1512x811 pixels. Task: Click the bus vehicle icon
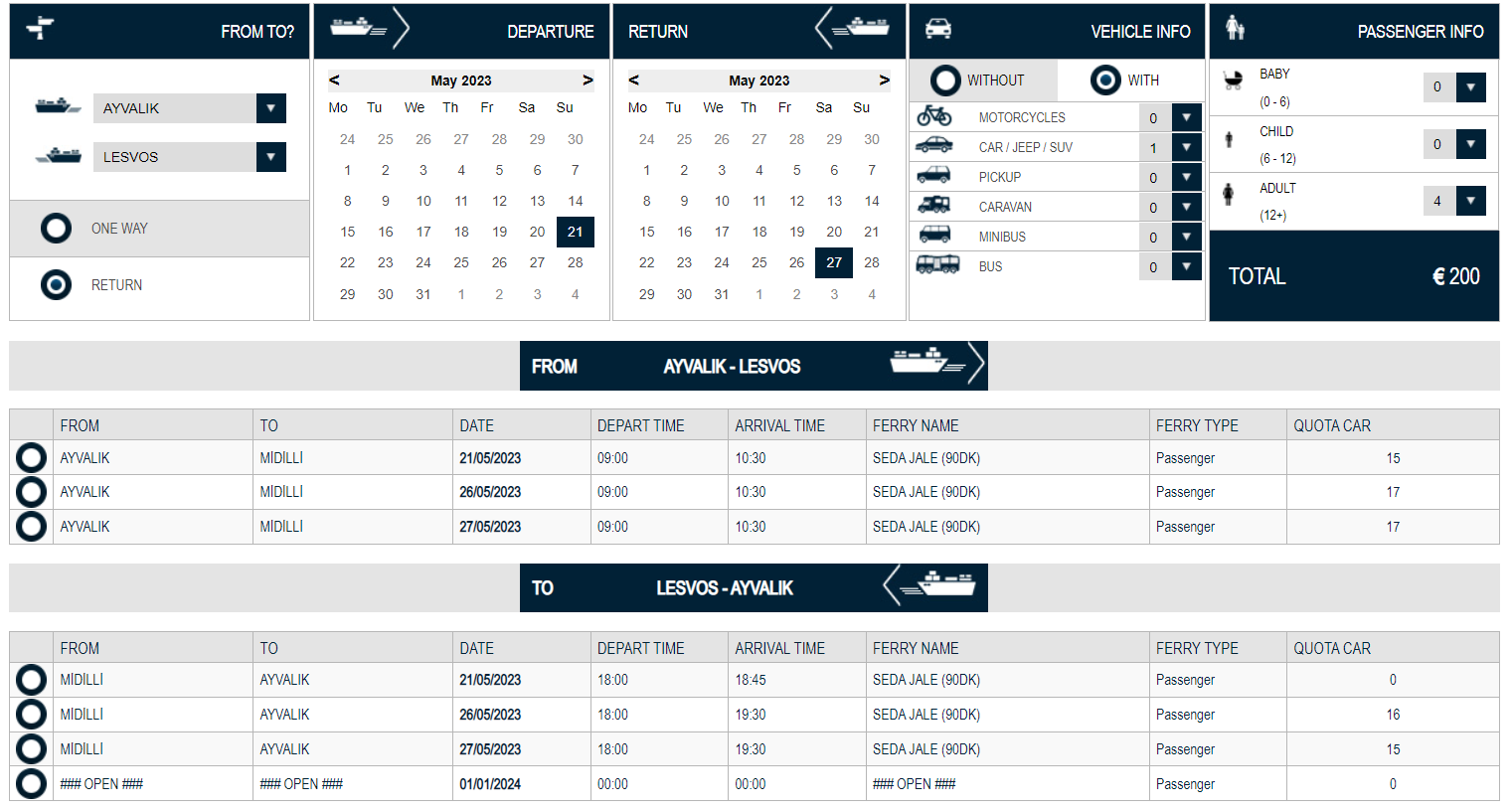click(x=936, y=265)
